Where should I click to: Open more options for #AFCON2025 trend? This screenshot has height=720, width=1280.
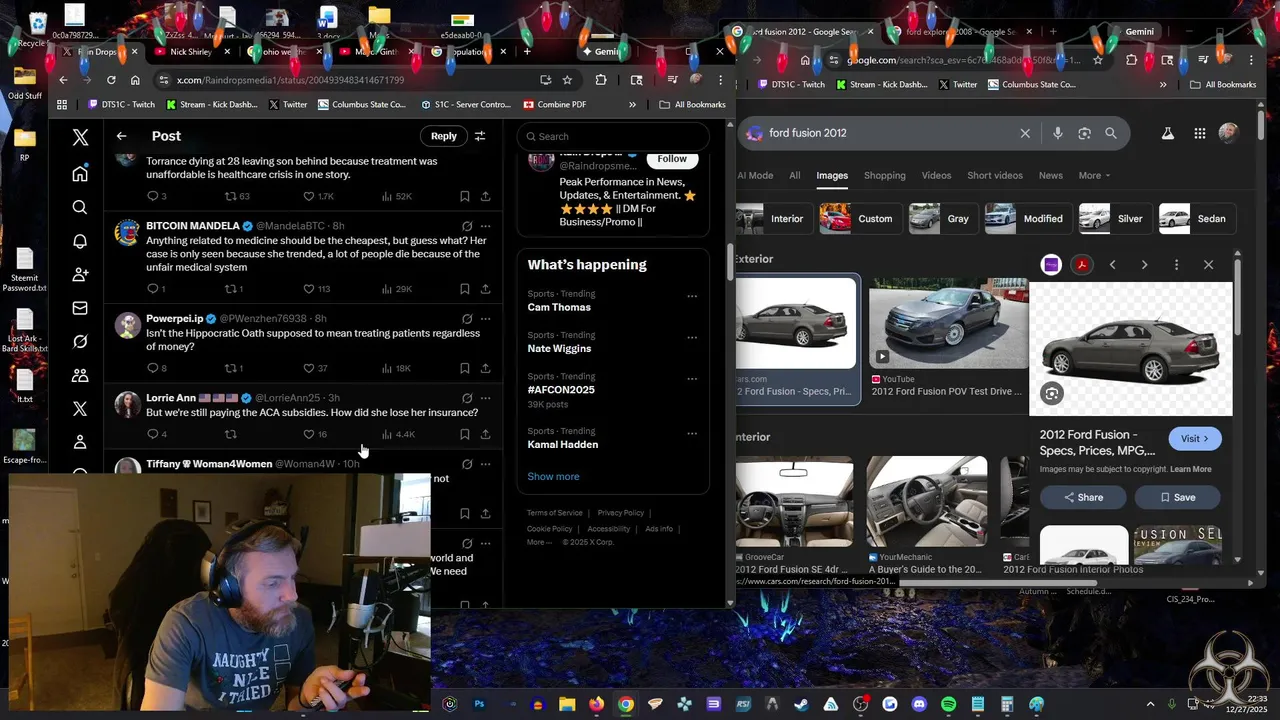(x=692, y=379)
